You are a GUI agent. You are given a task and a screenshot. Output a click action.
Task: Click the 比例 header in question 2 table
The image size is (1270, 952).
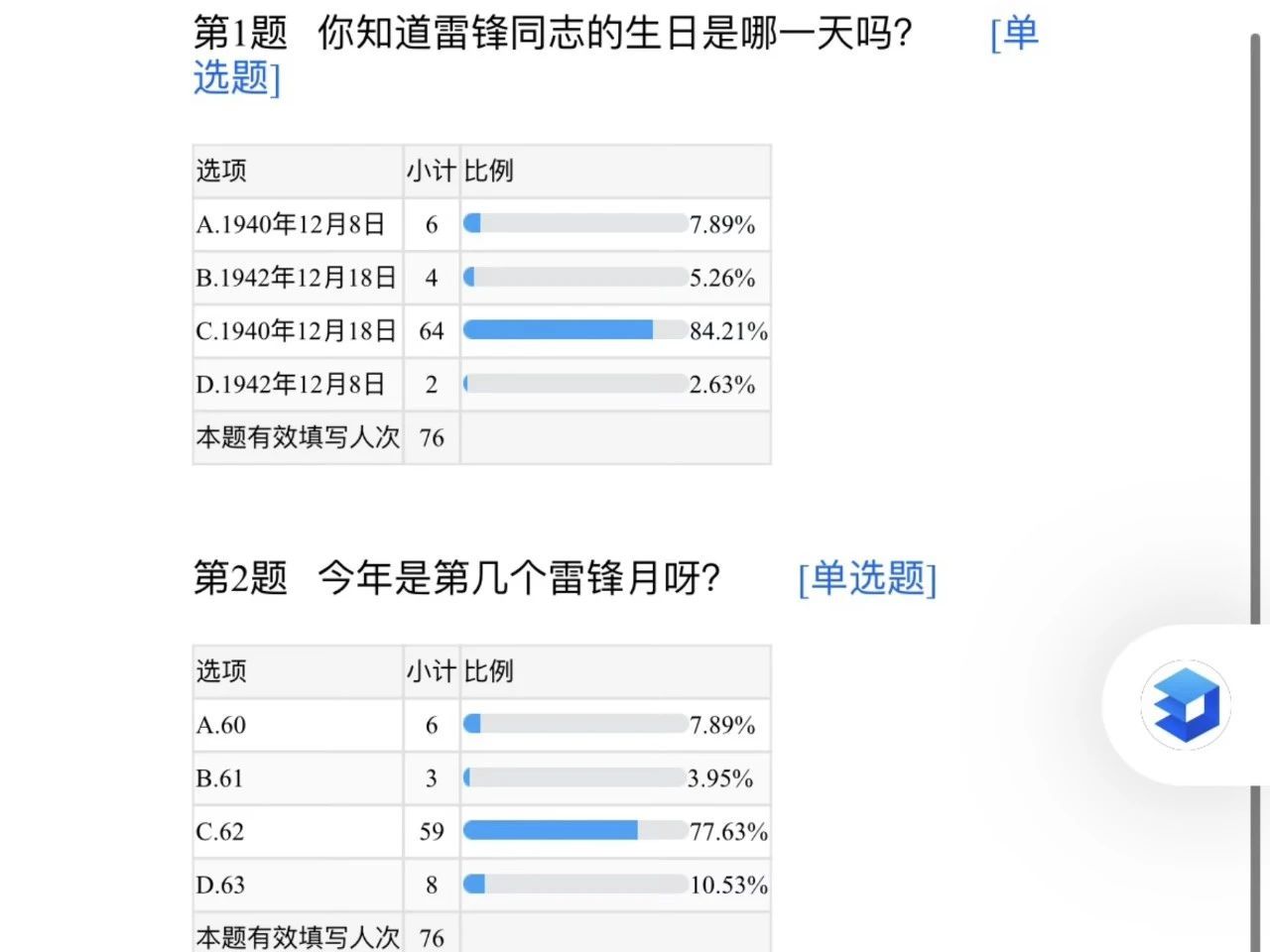click(x=488, y=671)
